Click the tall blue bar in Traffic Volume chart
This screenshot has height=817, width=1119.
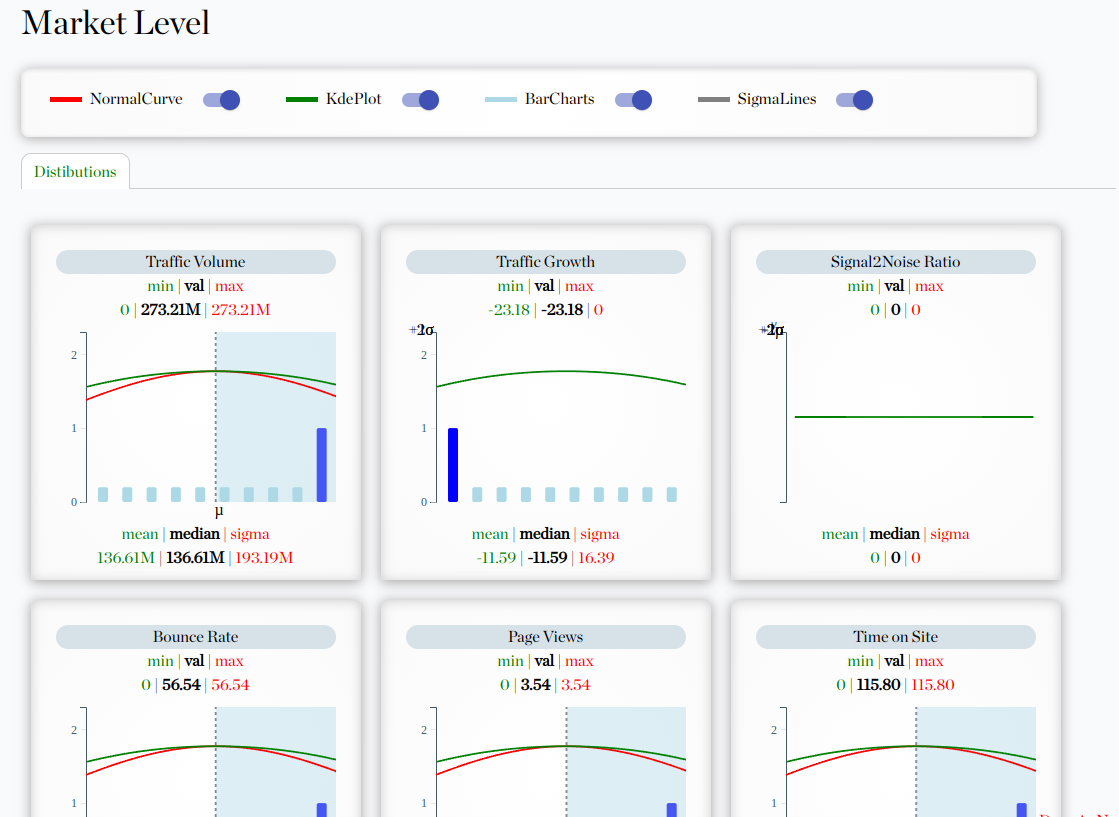(321, 465)
